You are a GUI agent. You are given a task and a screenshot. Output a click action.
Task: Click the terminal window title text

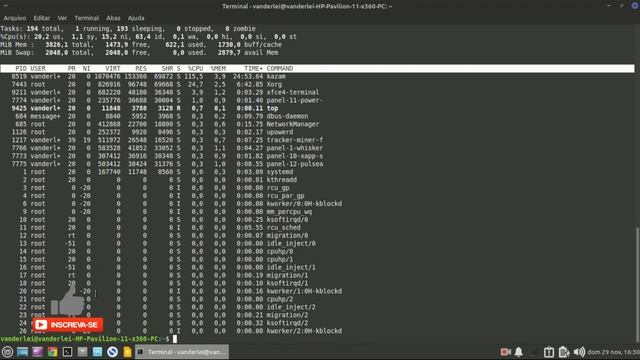307,6
